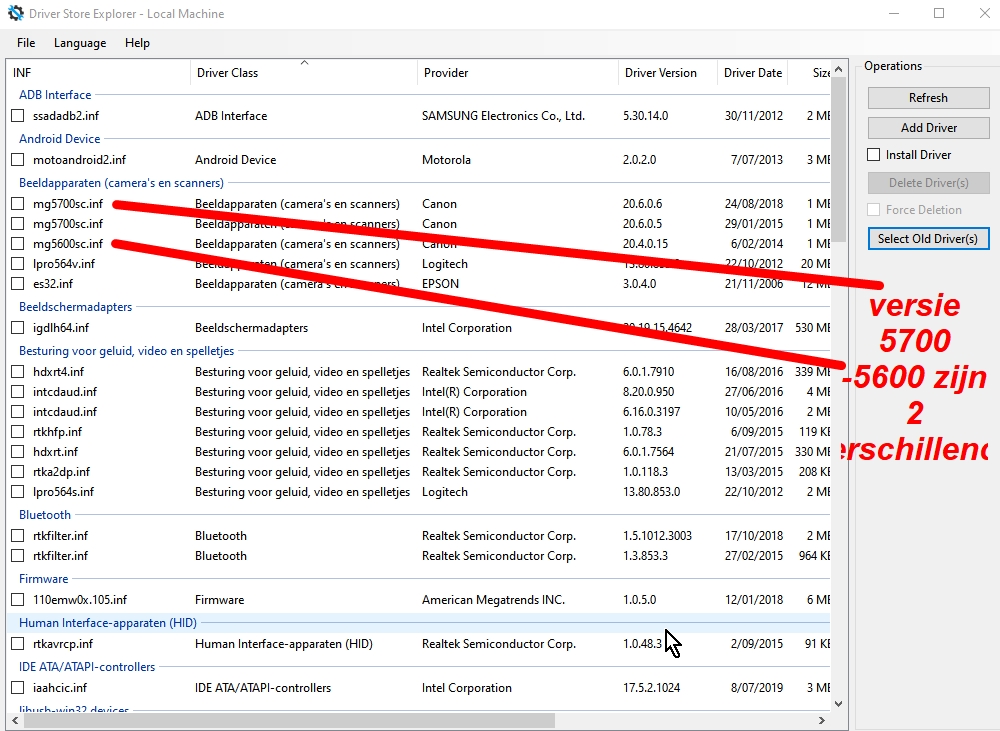Open the File menu
The width and height of the screenshot is (1000, 731).
pos(26,43)
